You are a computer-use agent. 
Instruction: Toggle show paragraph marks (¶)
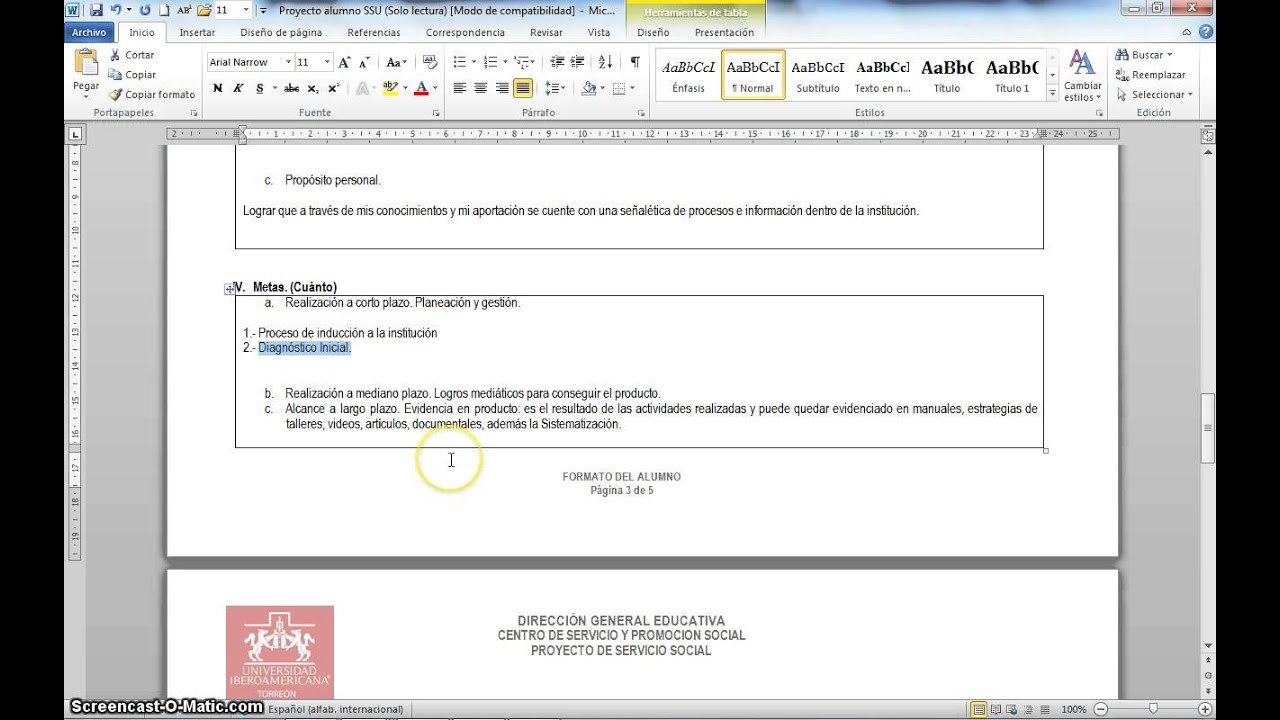[634, 62]
